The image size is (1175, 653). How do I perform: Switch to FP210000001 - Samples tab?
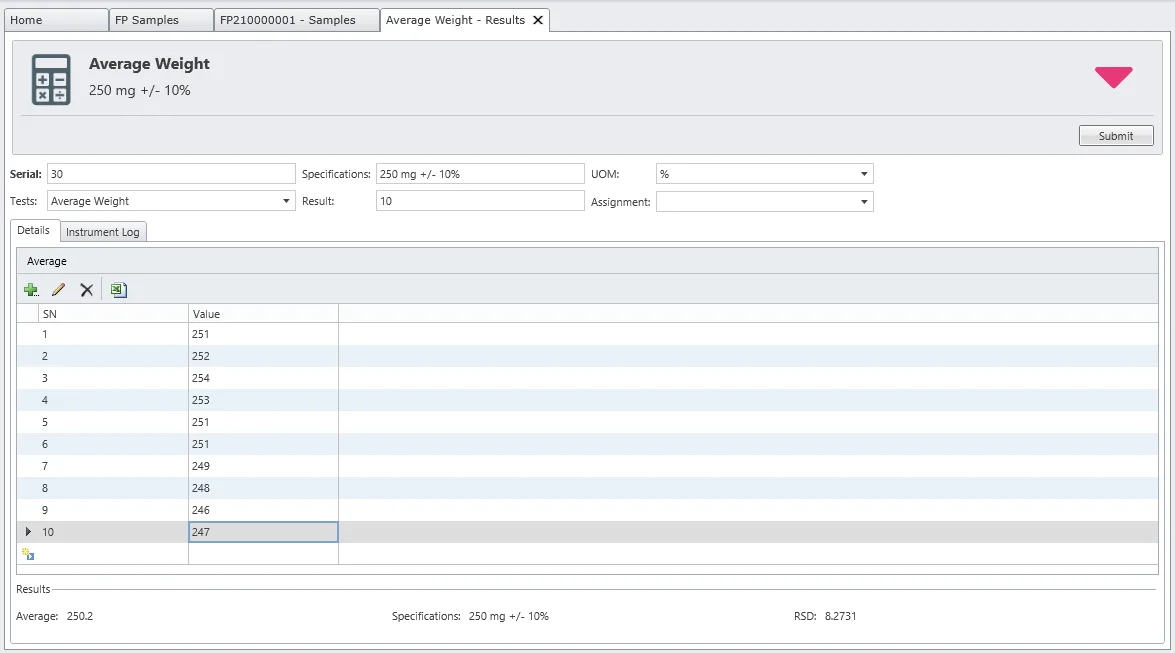coord(296,20)
